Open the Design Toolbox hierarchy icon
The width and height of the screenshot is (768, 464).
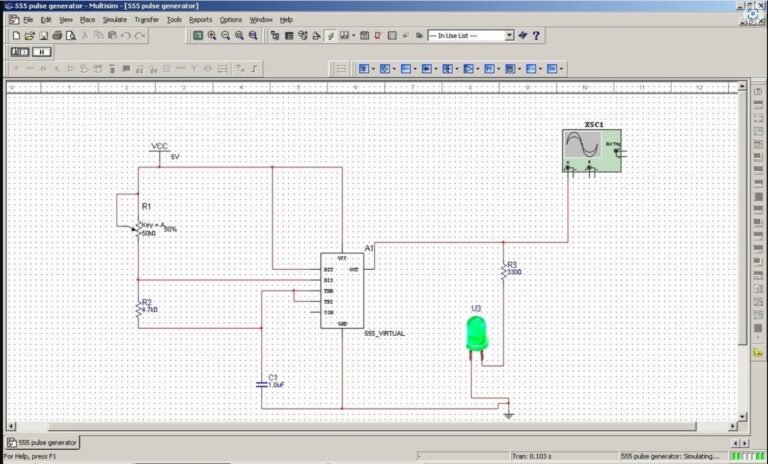[x=275, y=36]
